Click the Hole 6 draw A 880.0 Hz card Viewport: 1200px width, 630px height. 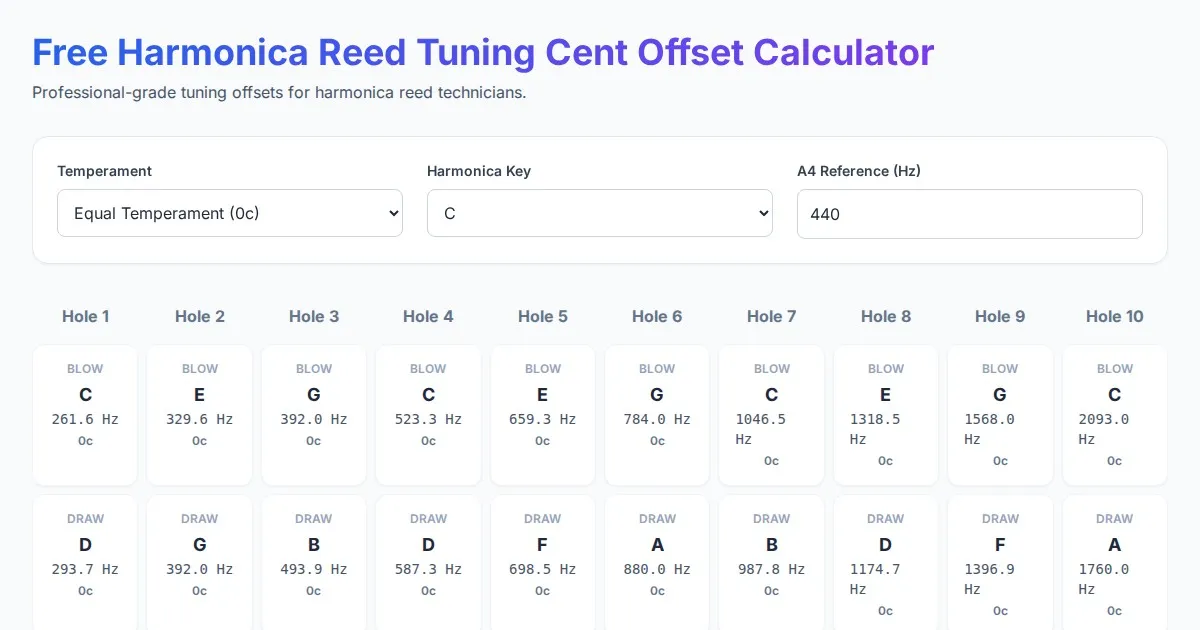click(657, 564)
